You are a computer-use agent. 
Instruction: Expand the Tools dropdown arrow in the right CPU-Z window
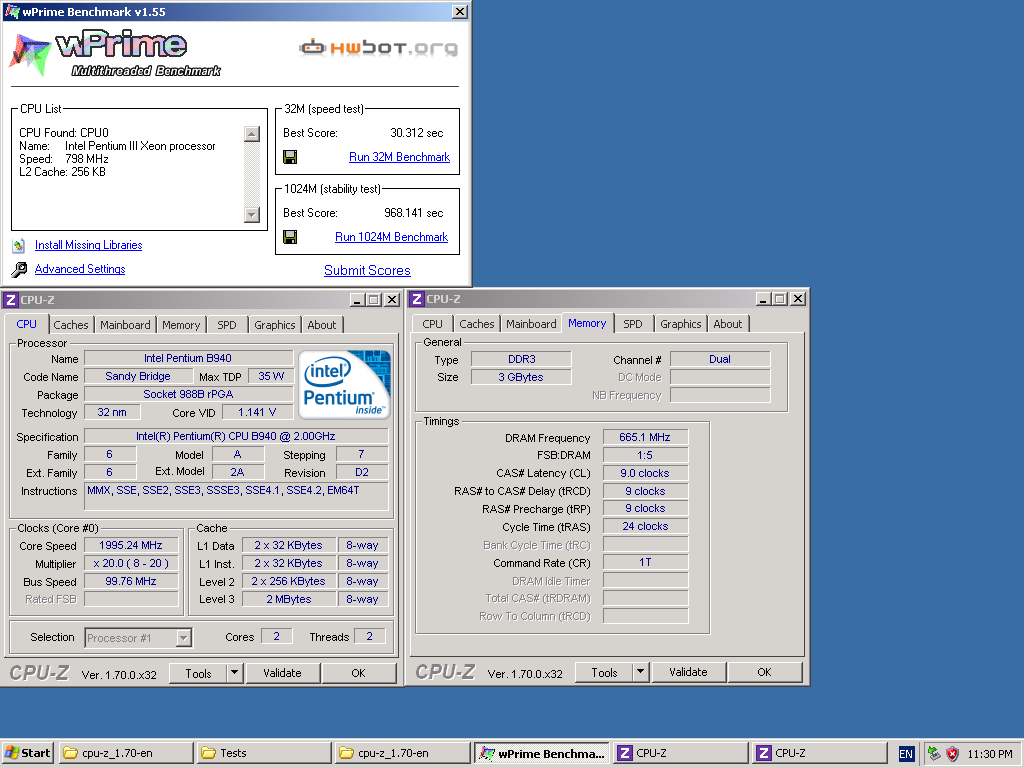click(641, 671)
